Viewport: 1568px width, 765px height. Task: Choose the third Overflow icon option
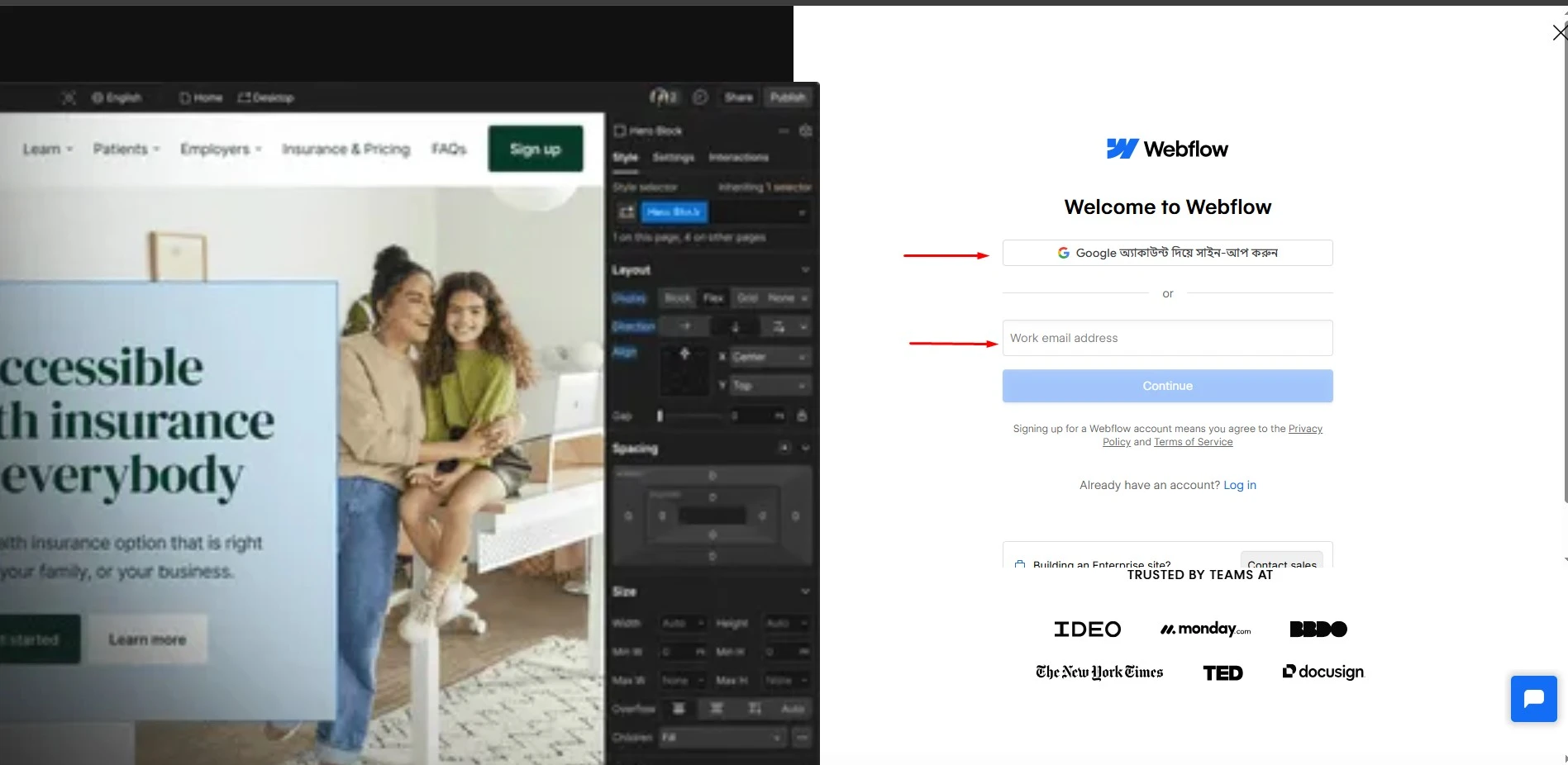(x=755, y=708)
